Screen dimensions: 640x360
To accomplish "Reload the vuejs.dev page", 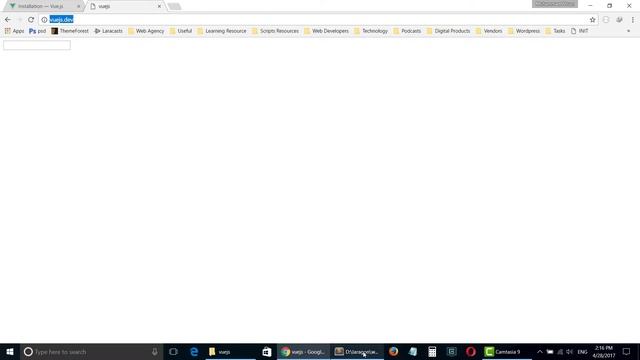I will click(31, 20).
